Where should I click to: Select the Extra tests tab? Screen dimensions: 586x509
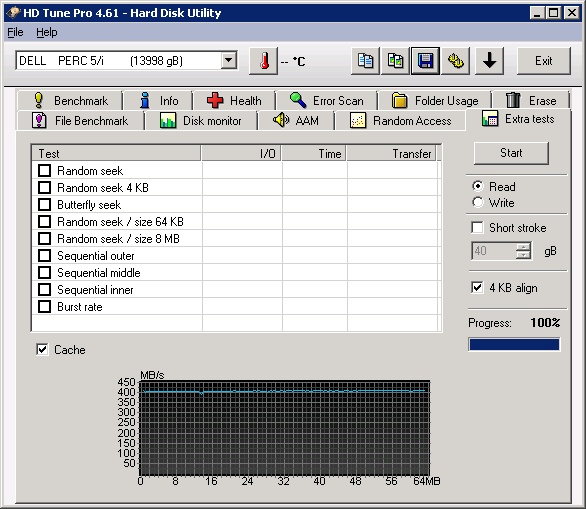click(518, 119)
